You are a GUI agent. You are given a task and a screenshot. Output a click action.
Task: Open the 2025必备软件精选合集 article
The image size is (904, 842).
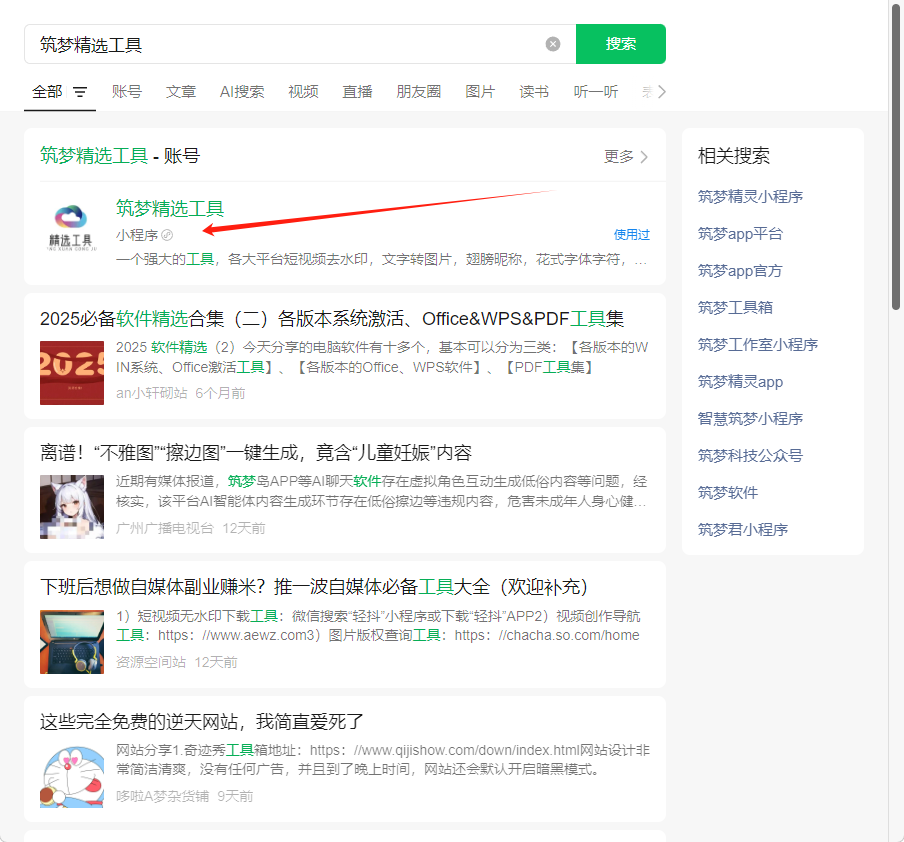[x=332, y=318]
